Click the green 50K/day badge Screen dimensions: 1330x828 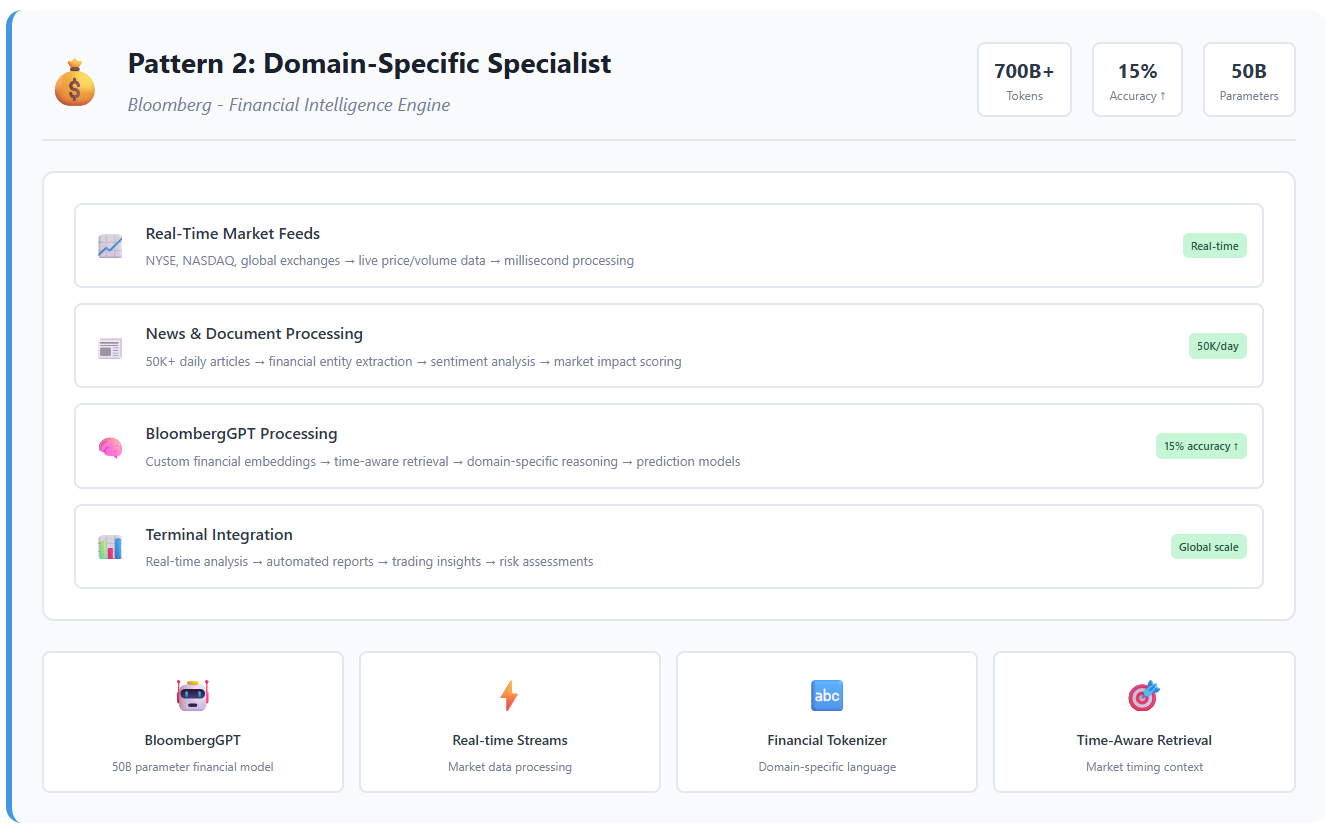1217,346
